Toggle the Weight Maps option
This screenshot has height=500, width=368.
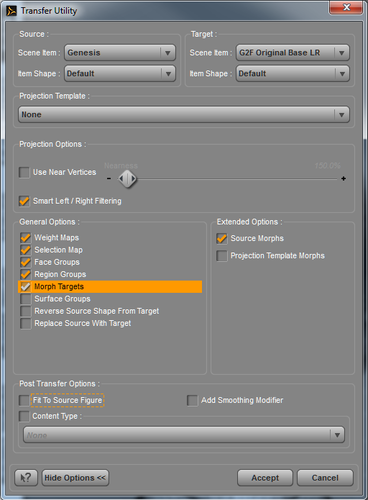(26, 238)
